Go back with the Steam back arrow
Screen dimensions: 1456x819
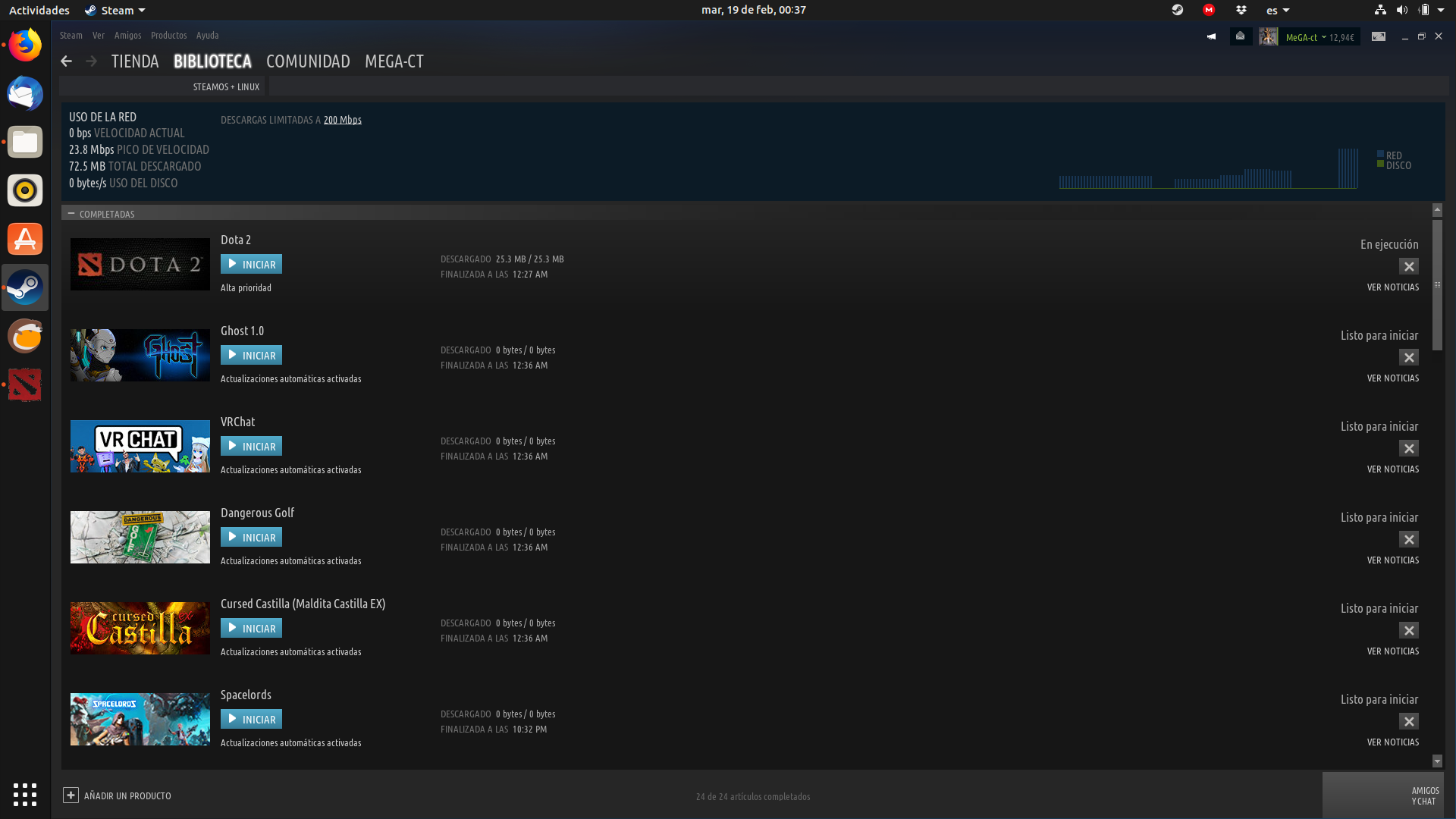point(67,61)
